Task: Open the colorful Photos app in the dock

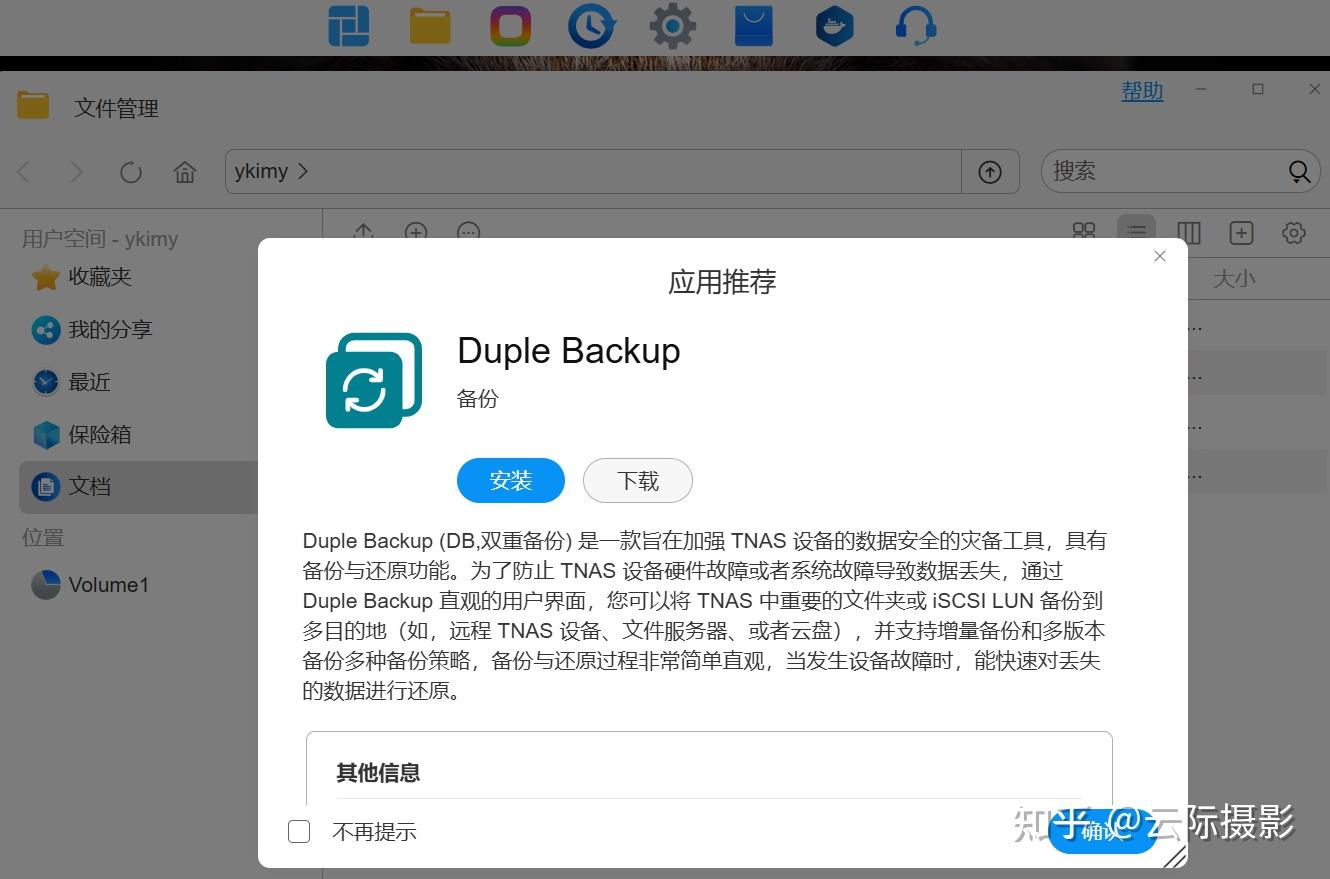Action: point(510,26)
